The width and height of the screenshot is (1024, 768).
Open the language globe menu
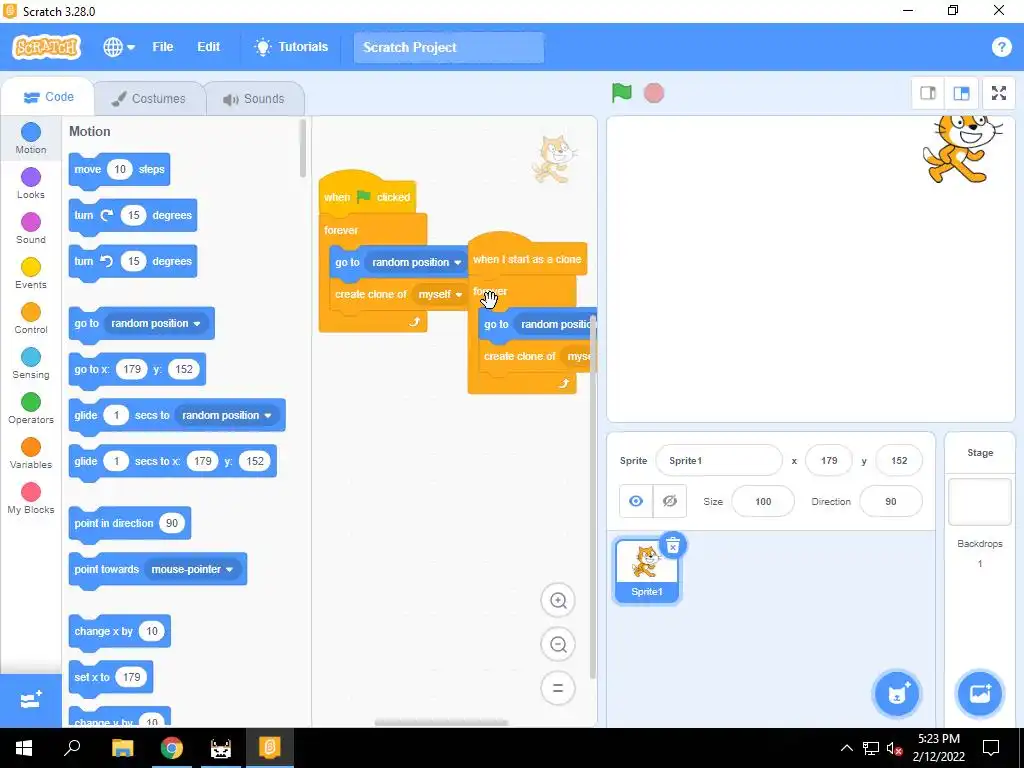(x=119, y=47)
